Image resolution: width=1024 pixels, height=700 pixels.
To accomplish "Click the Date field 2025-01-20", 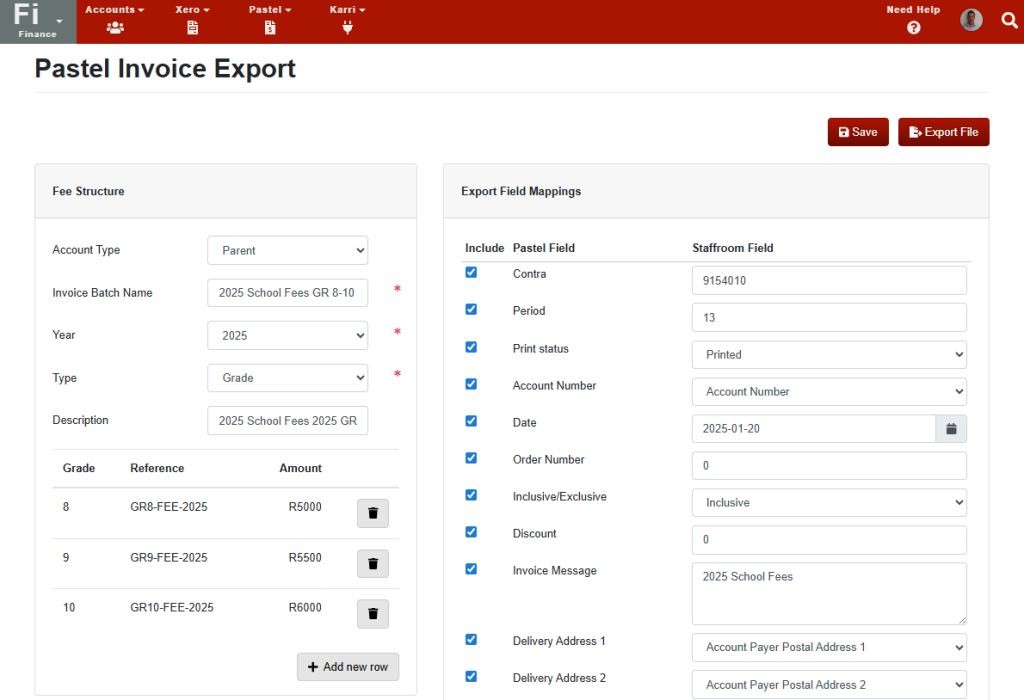I will click(x=814, y=428).
